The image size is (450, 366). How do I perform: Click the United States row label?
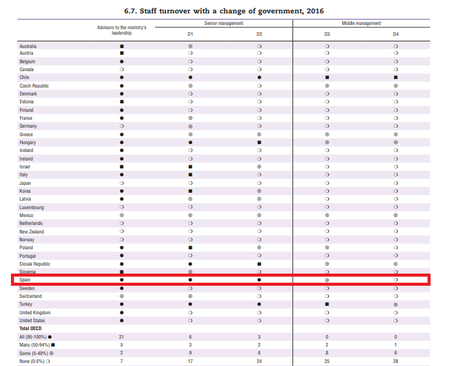(x=32, y=321)
